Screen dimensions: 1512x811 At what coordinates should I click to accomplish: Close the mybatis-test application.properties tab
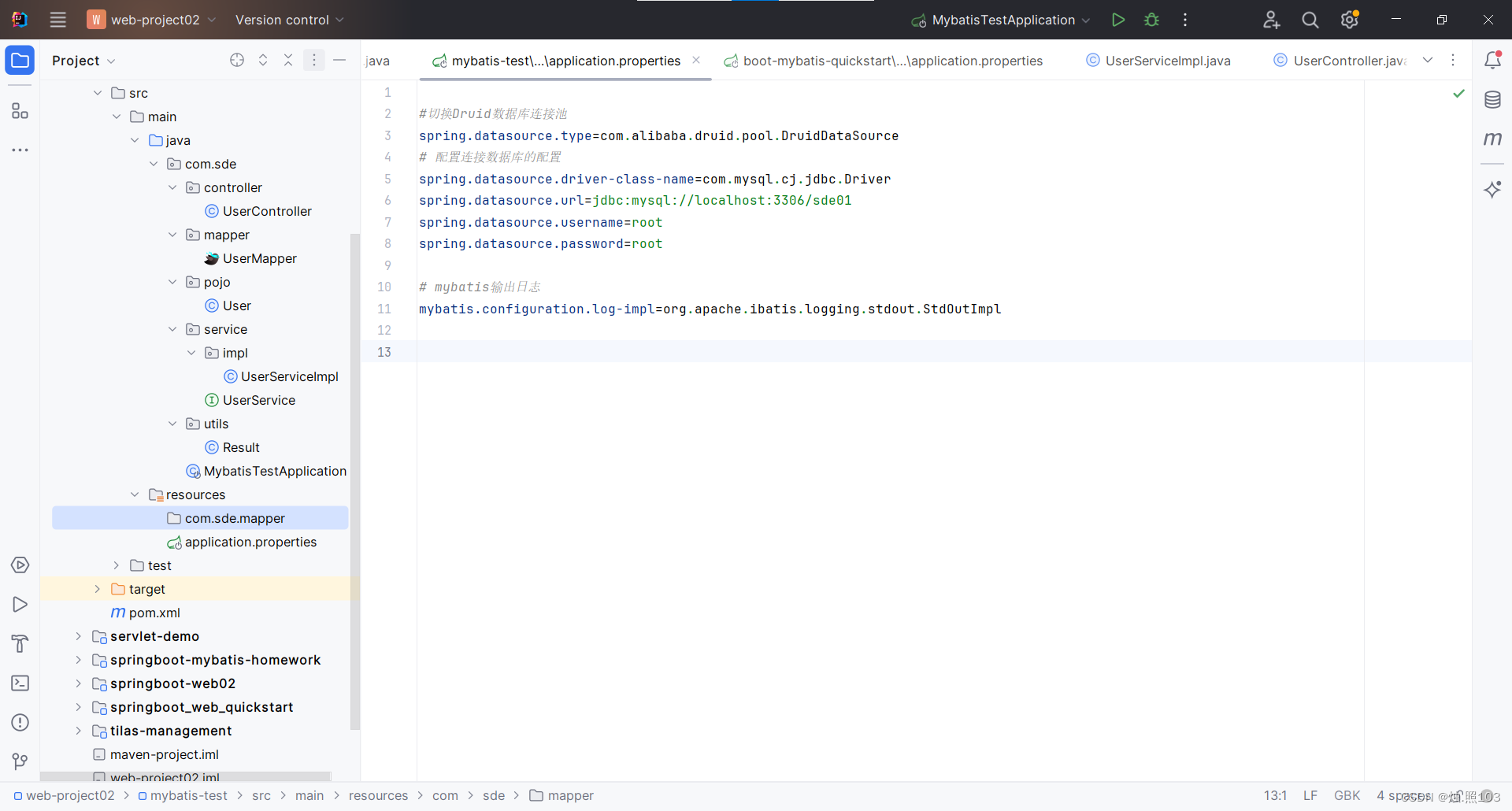pos(696,60)
